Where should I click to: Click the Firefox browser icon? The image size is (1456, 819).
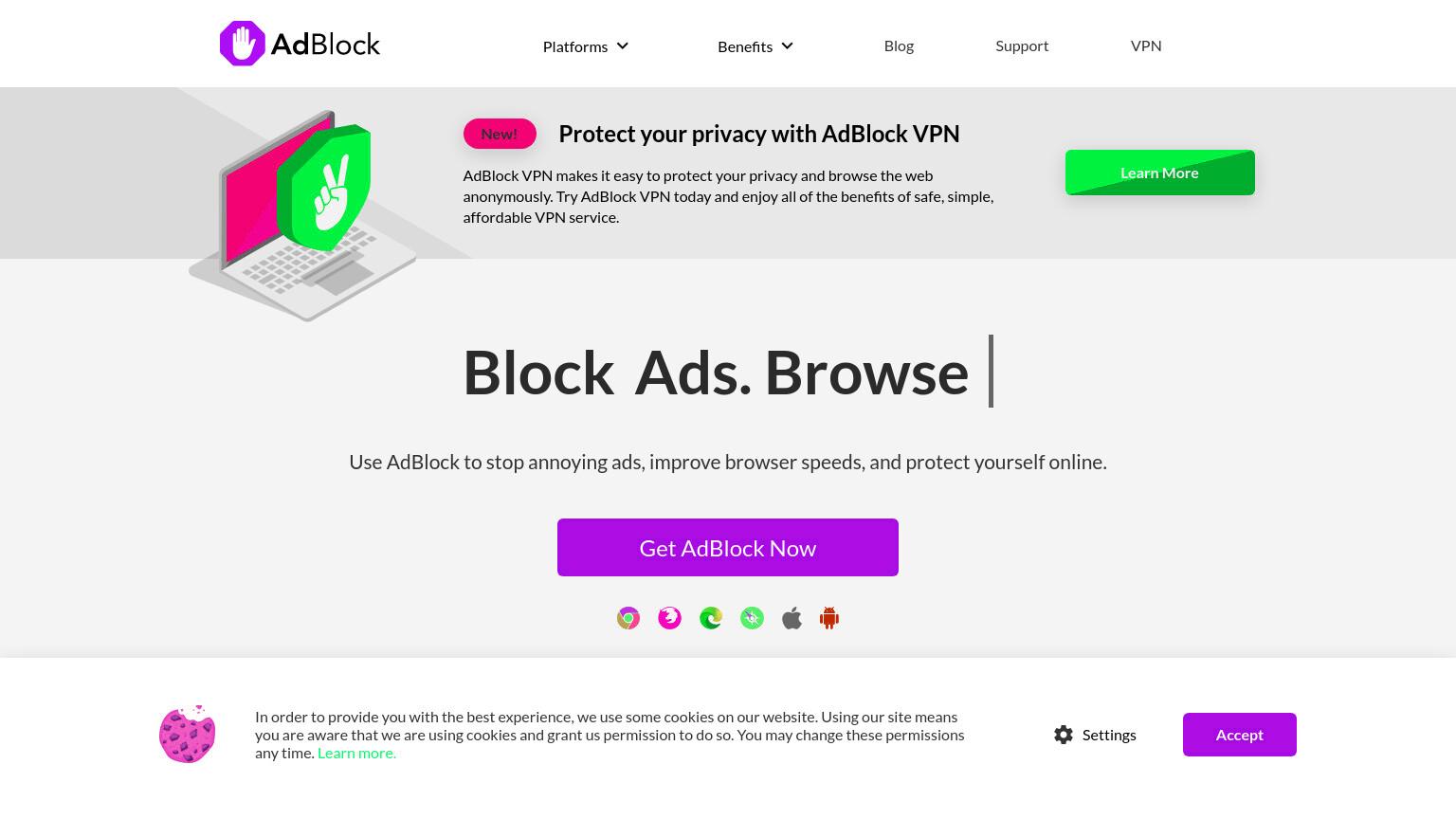point(669,619)
